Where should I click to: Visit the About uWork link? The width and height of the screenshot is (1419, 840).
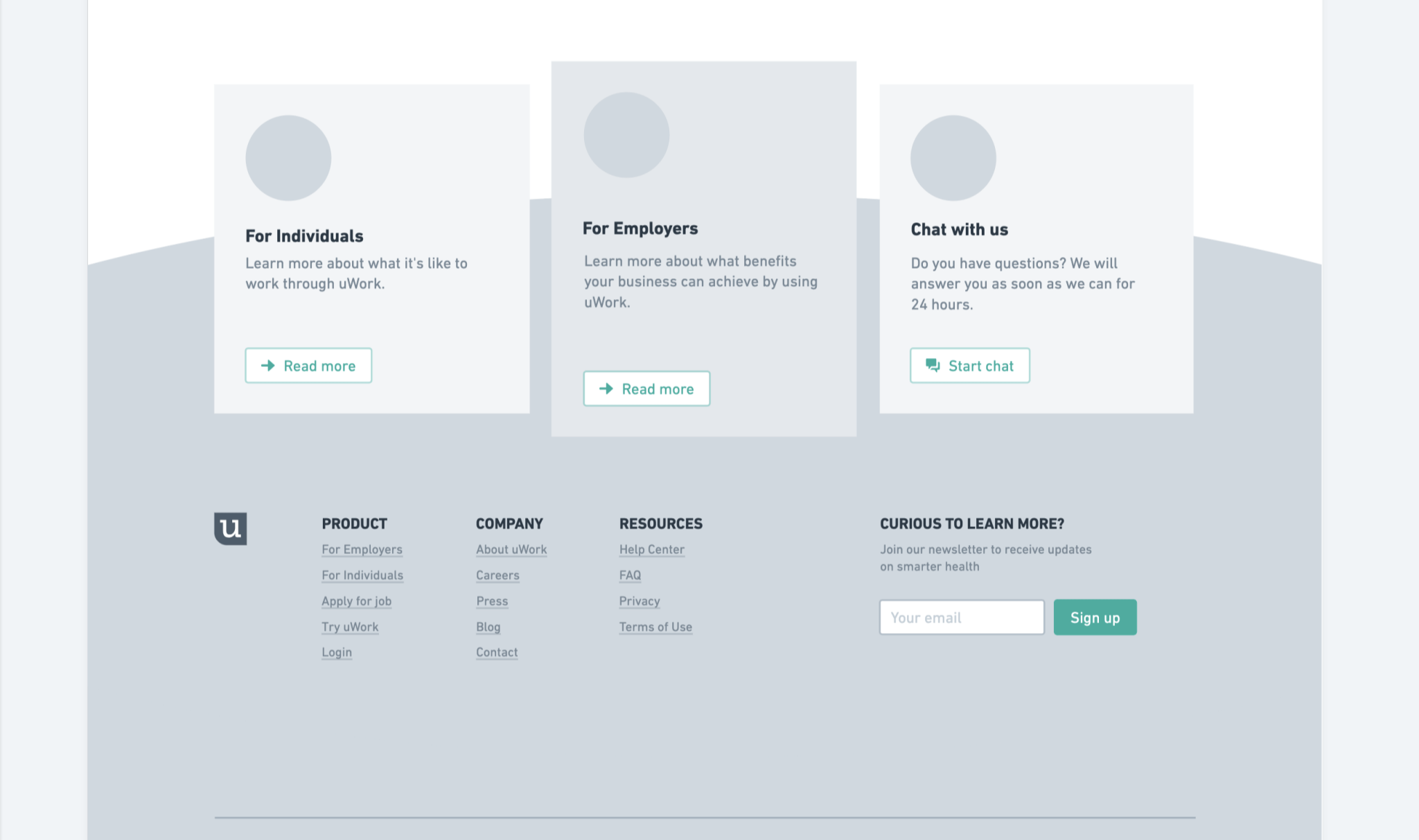[x=511, y=549]
